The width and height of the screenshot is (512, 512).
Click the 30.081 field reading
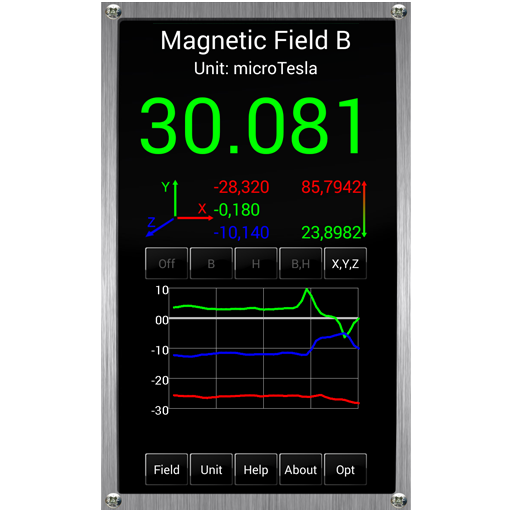[251, 126]
